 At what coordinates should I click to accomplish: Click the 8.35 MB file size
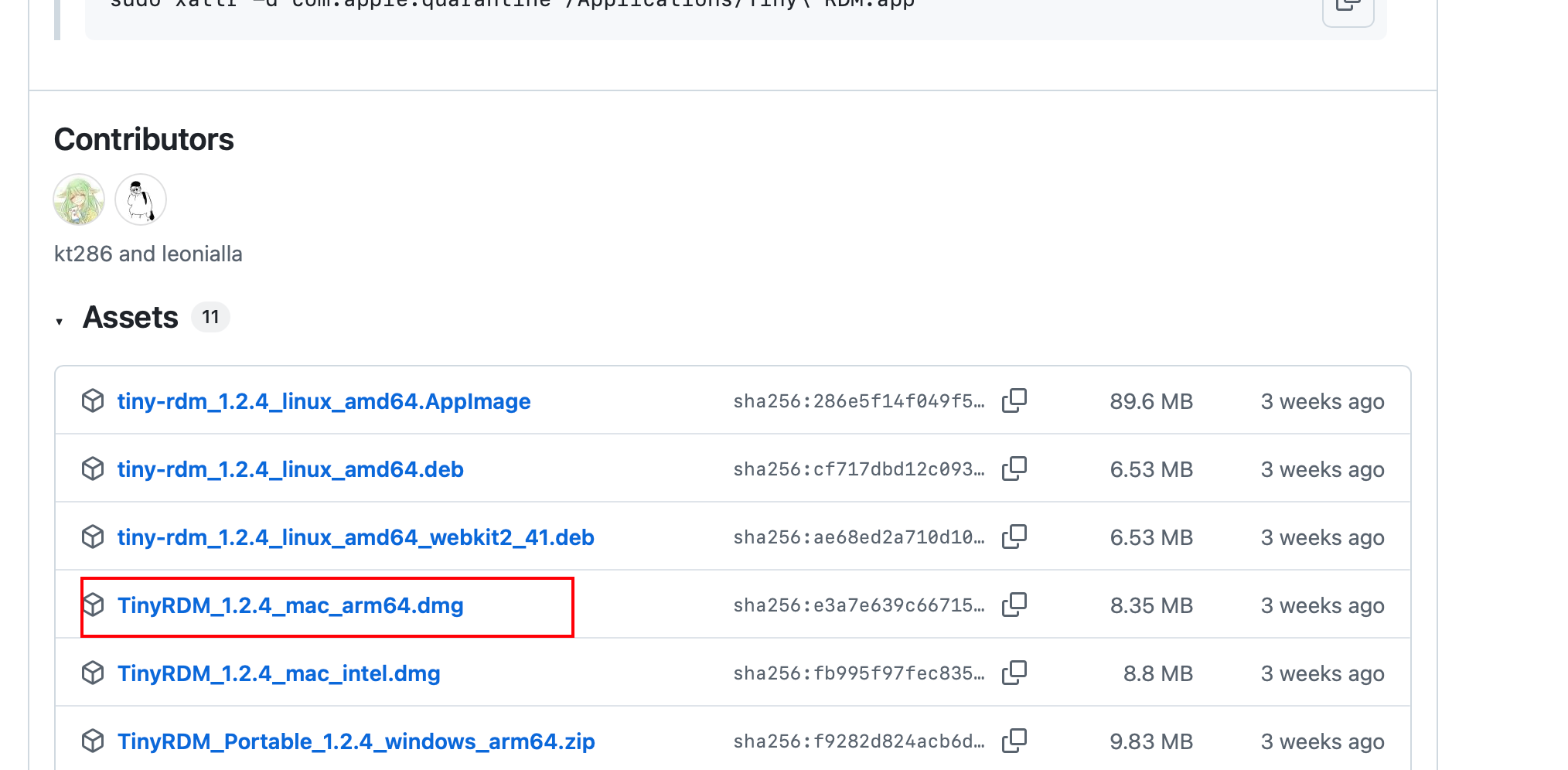1151,605
